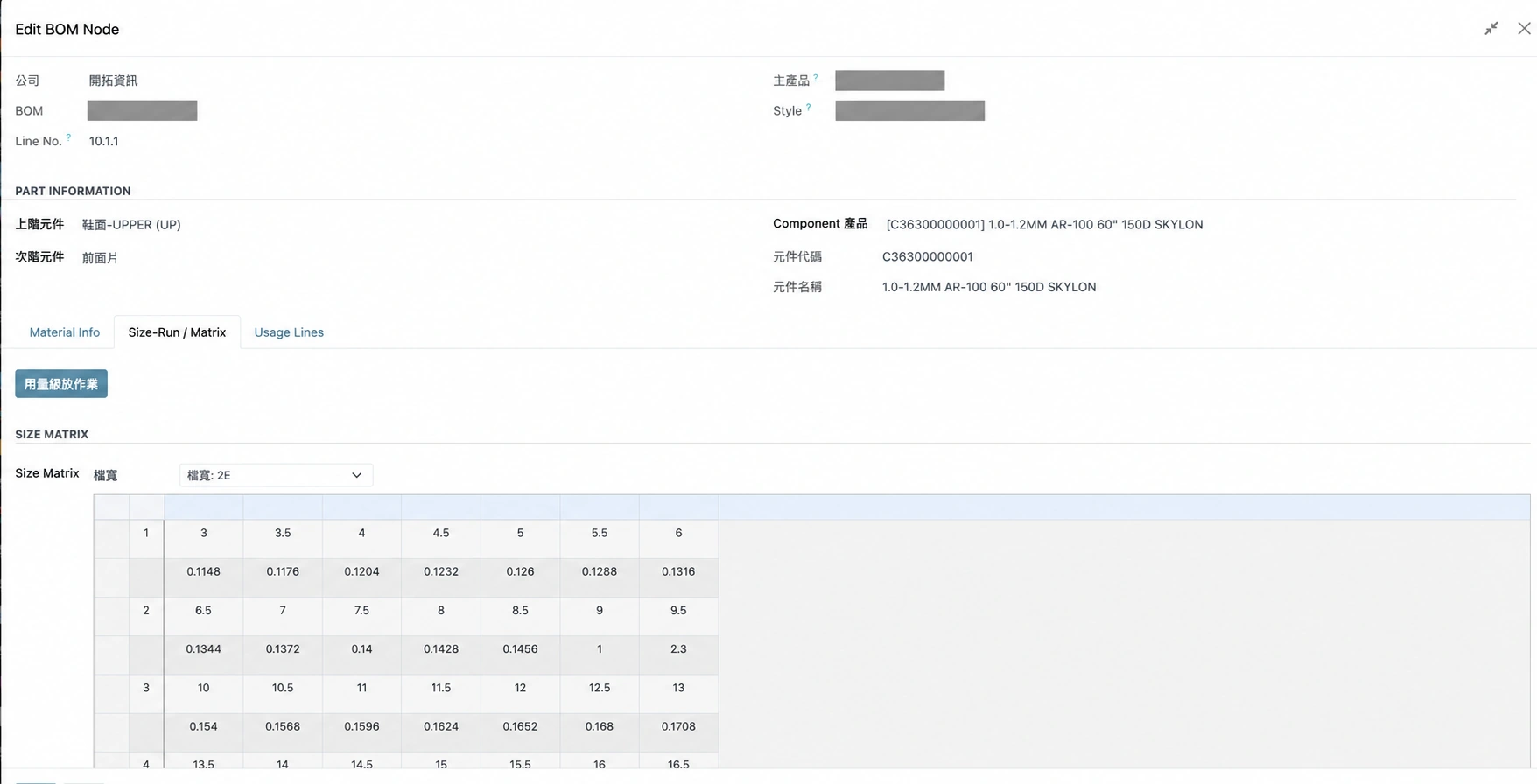
Task: Show help tooltip for Style
Action: click(x=808, y=108)
